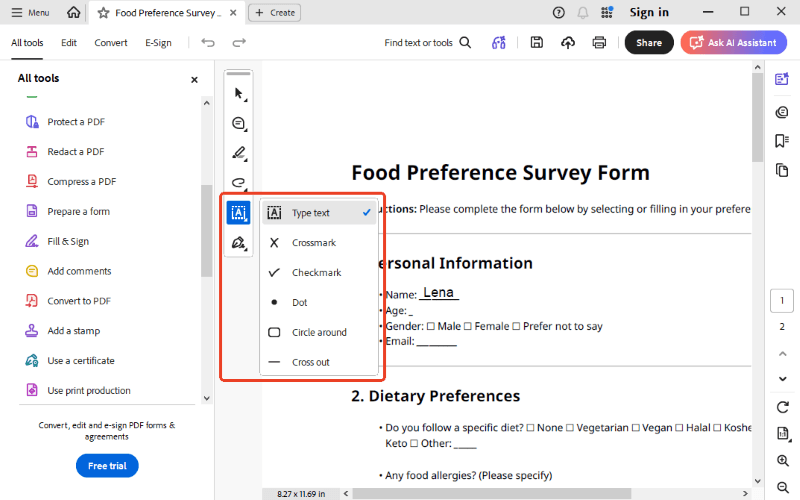This screenshot has width=800, height=500.
Task: Open the Convert tab
Action: [111, 43]
